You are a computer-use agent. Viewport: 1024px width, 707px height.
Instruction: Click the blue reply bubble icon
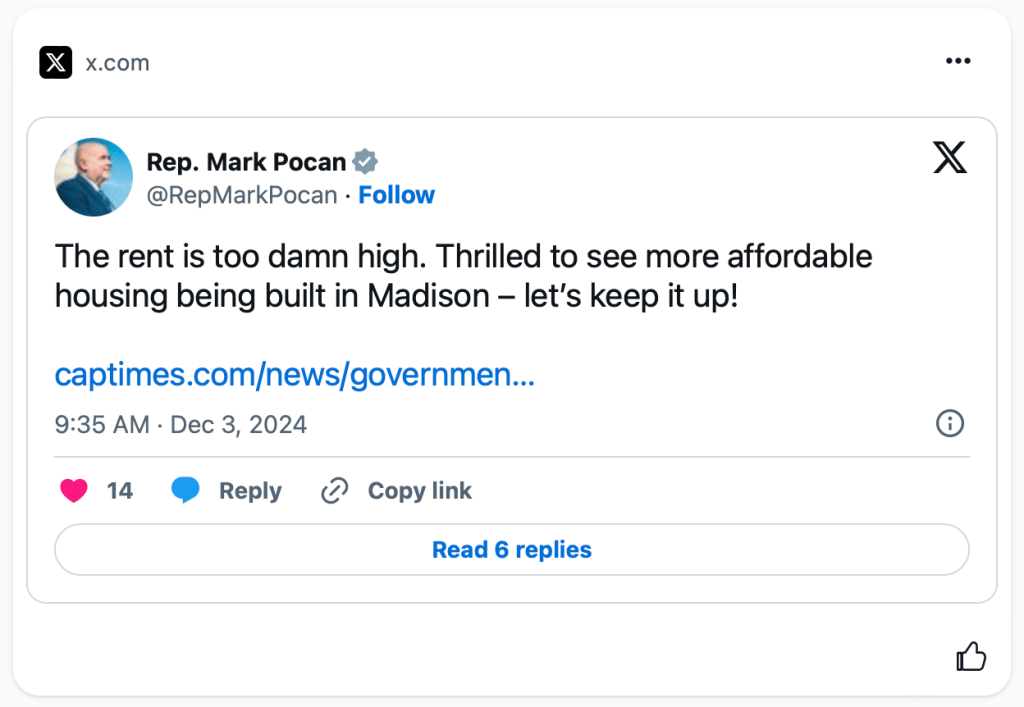[185, 491]
